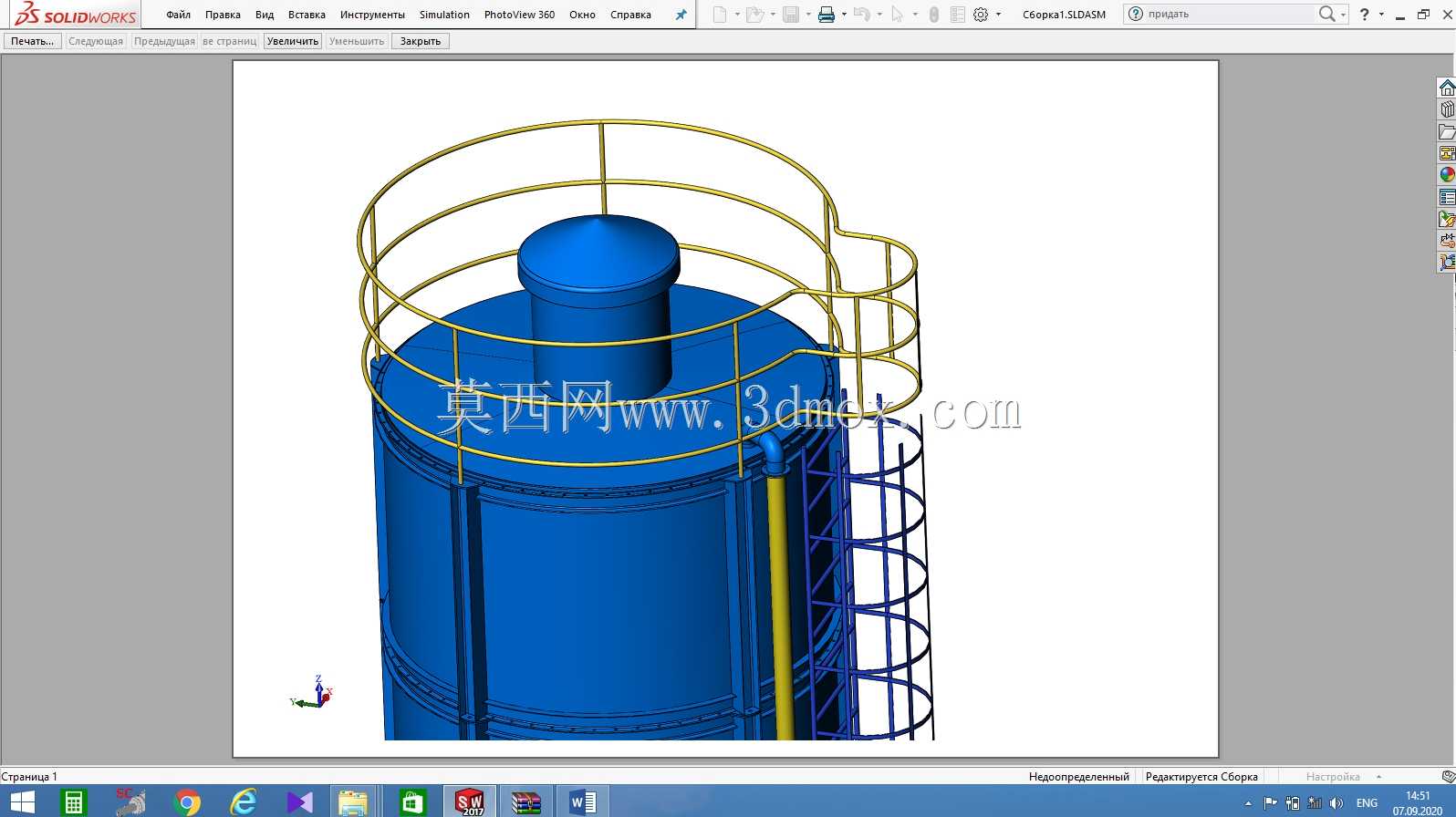Open the Appearances color ball icon

click(x=1447, y=175)
